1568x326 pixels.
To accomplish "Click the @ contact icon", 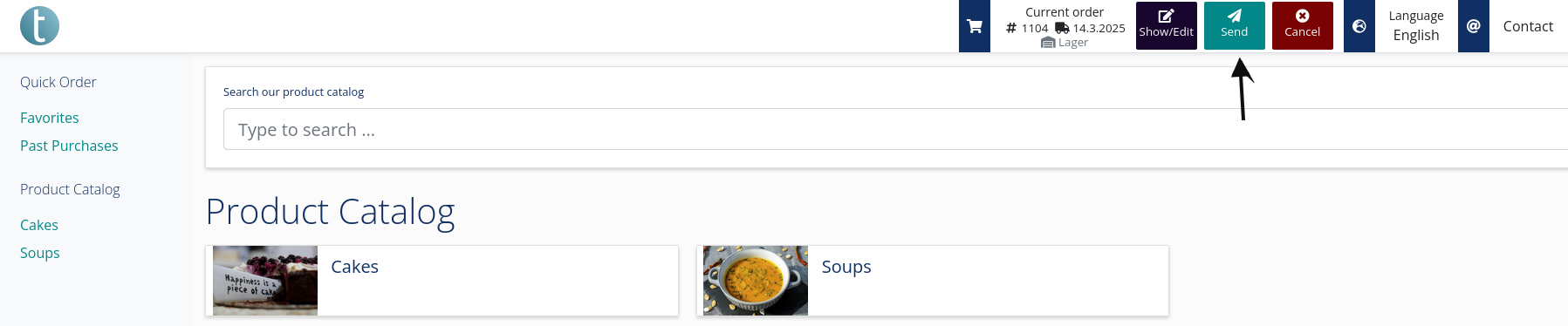I will tap(1473, 26).
